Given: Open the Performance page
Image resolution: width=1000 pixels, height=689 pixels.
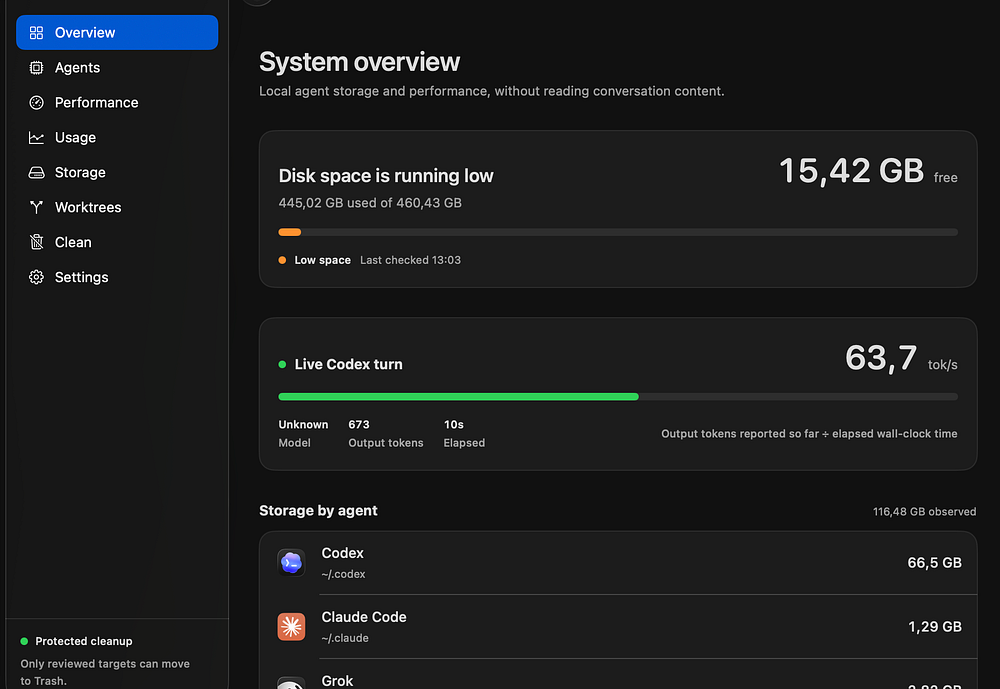Looking at the screenshot, I should click(x=117, y=103).
